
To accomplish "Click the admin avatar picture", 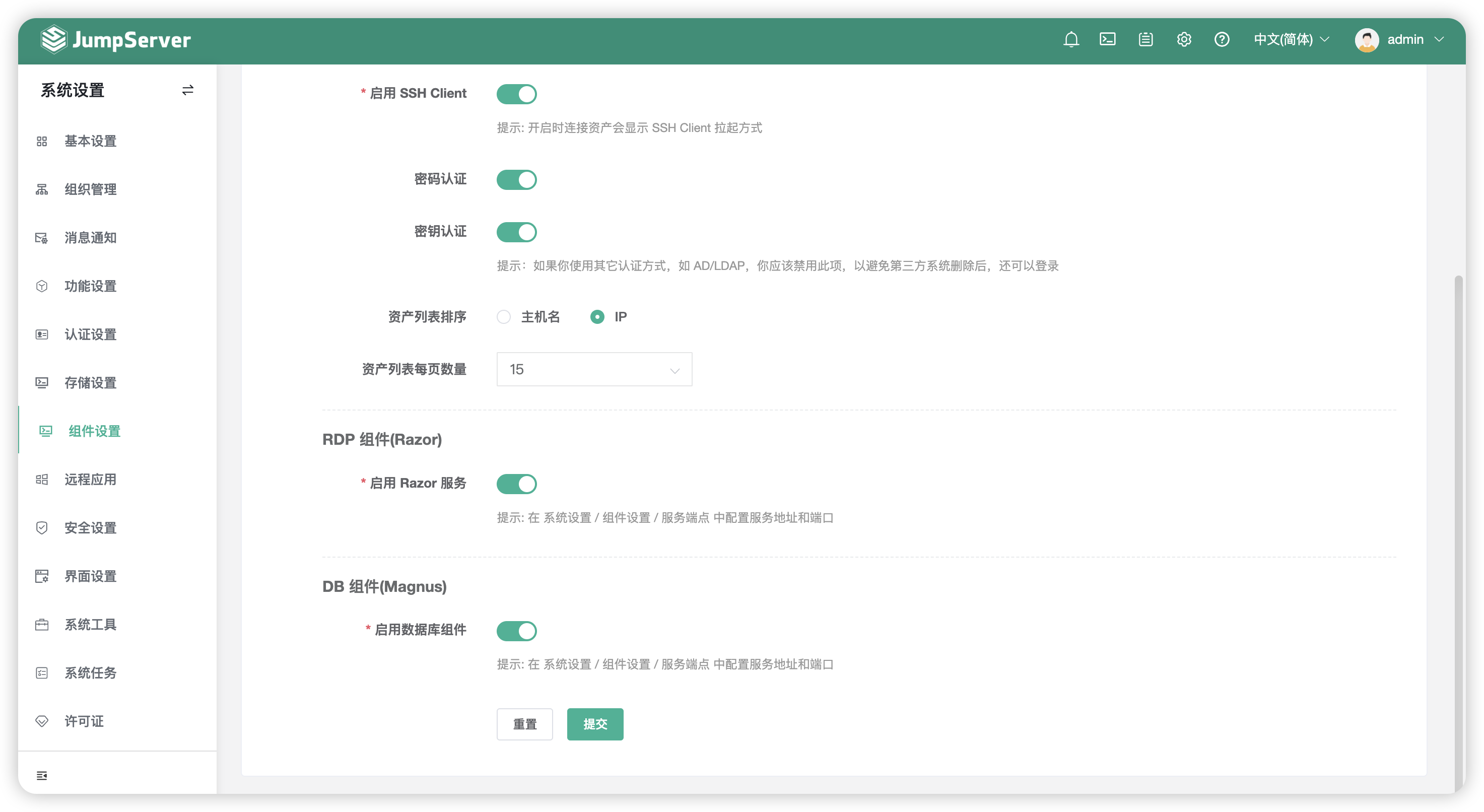I will (1366, 40).
